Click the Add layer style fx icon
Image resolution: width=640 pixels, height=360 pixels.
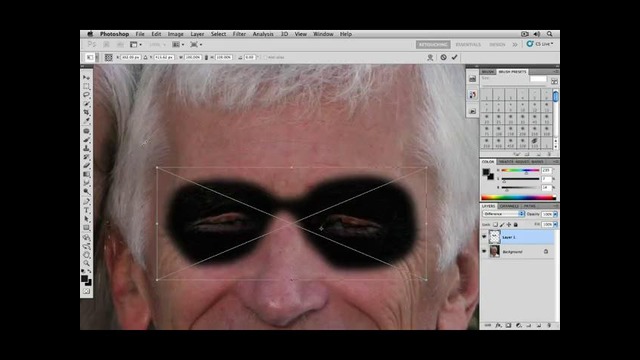point(498,325)
